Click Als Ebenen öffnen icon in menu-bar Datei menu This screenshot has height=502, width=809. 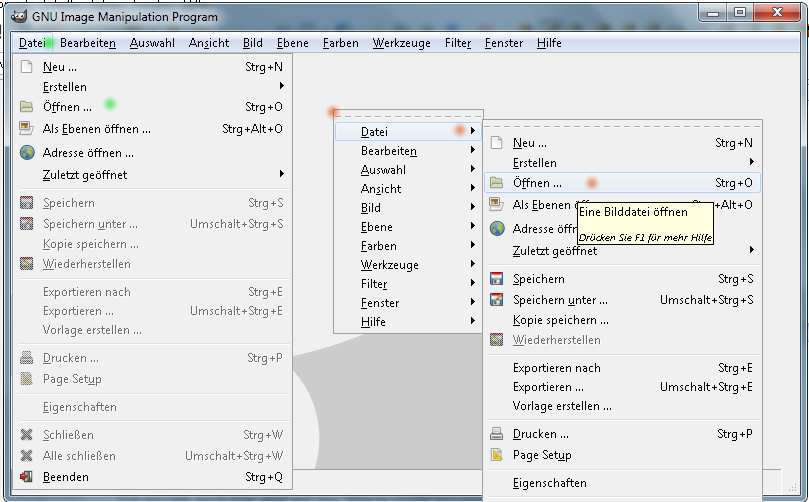point(27,128)
